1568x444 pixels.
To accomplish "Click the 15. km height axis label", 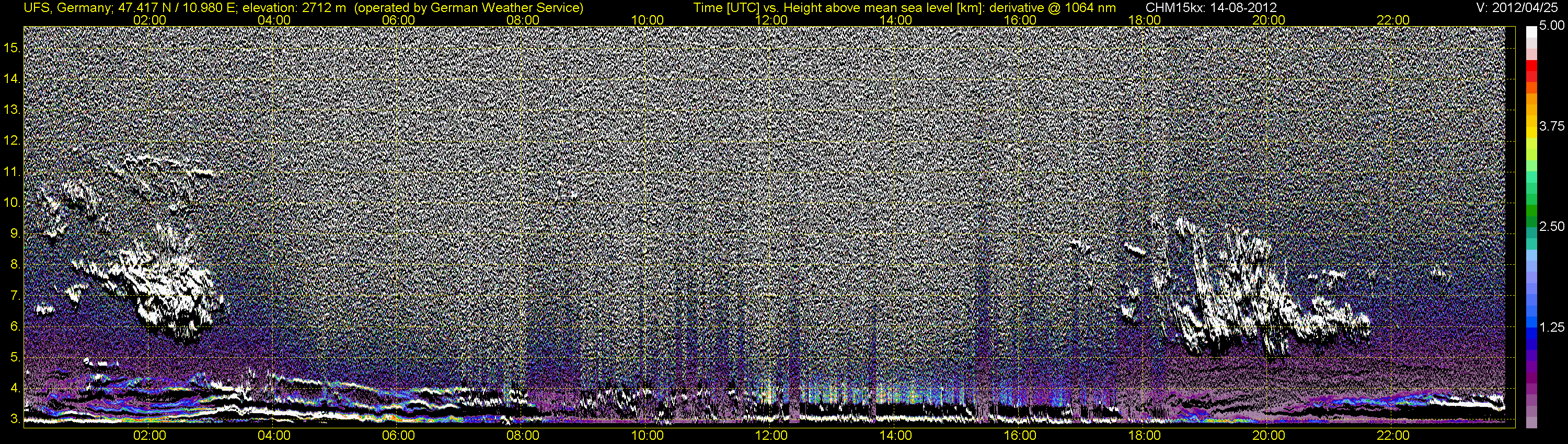I will [12, 48].
